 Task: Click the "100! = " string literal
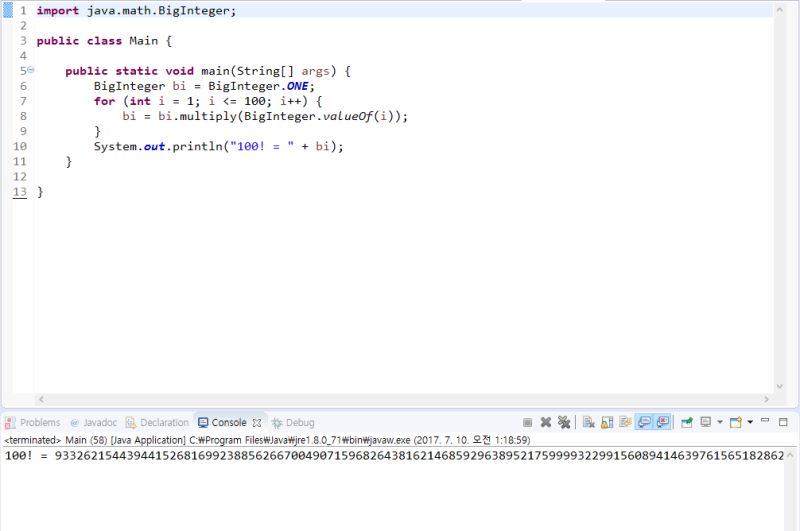coord(262,146)
